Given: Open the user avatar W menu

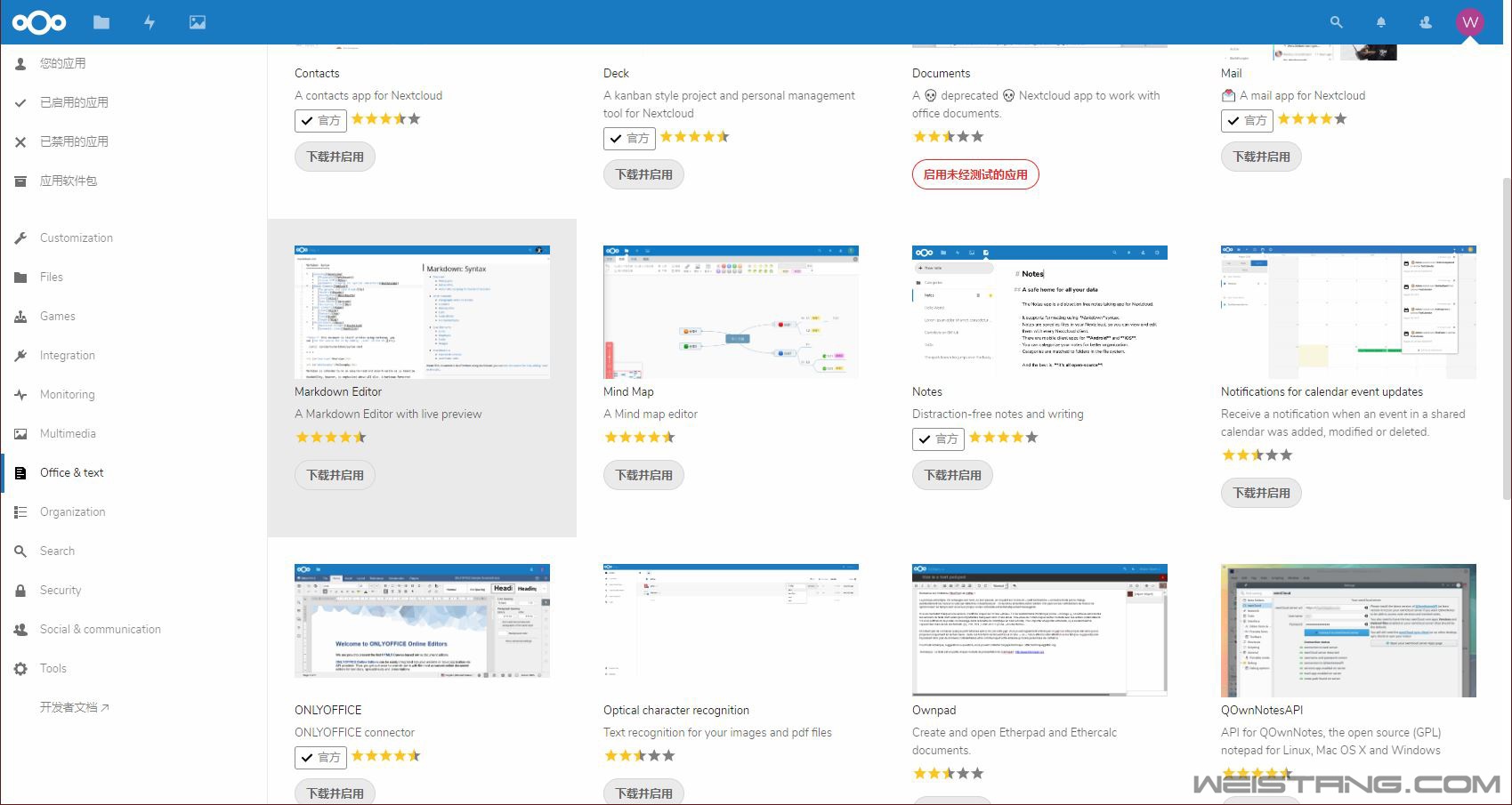Looking at the screenshot, I should click(x=1469, y=22).
